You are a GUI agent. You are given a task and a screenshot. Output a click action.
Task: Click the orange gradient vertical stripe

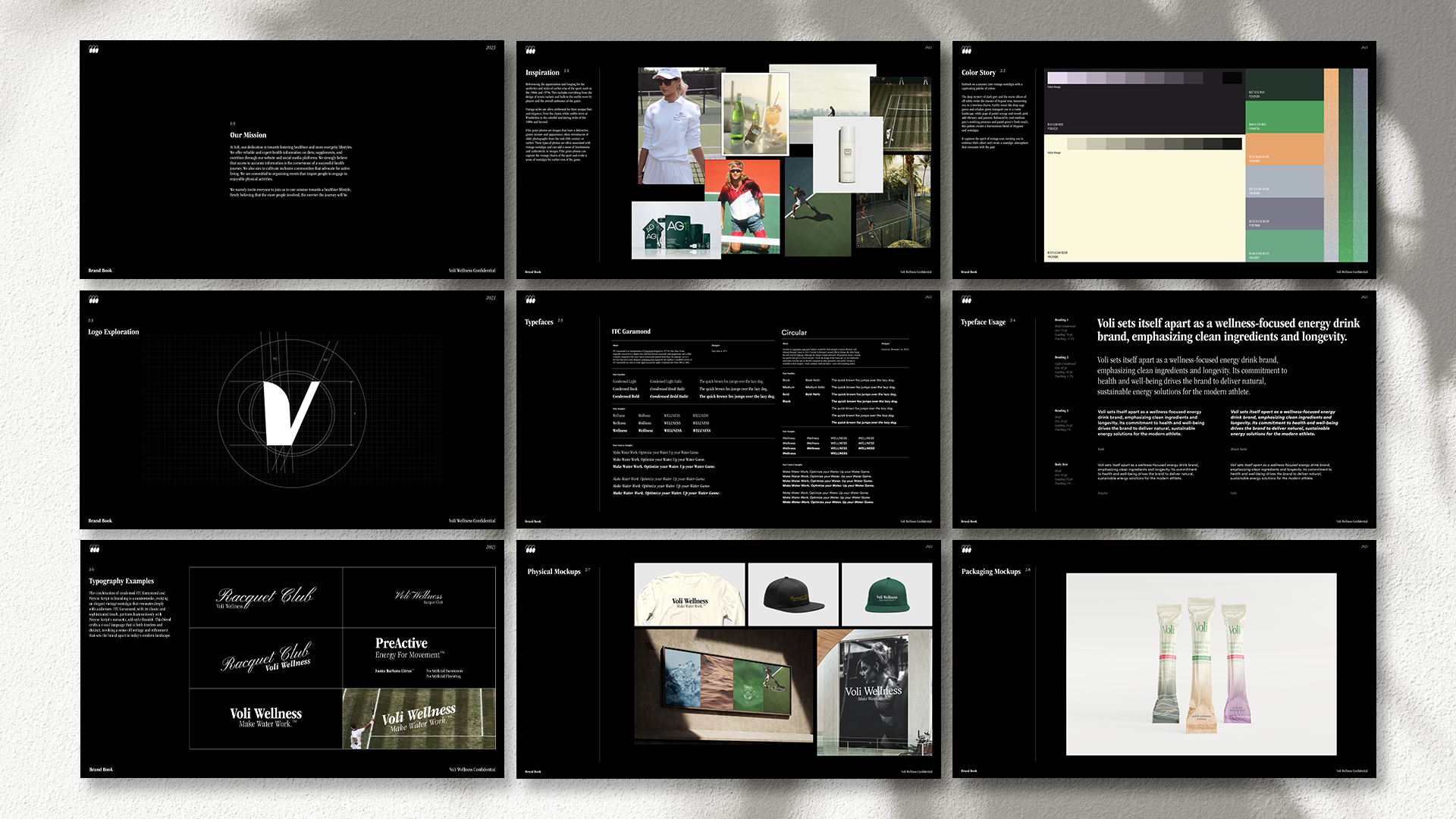click(x=1331, y=165)
